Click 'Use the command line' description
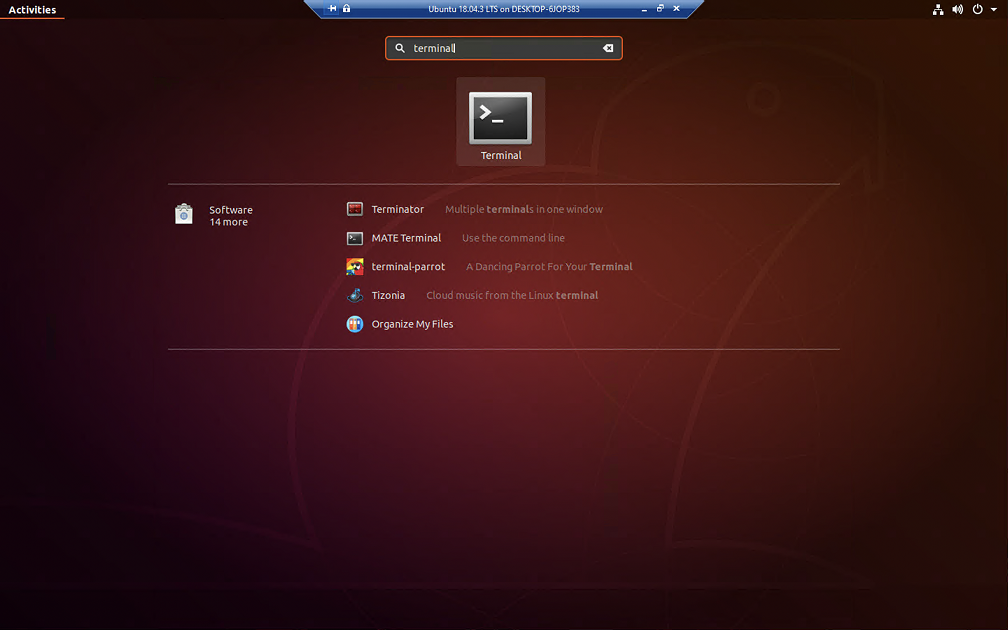This screenshot has width=1008, height=630. (x=513, y=238)
